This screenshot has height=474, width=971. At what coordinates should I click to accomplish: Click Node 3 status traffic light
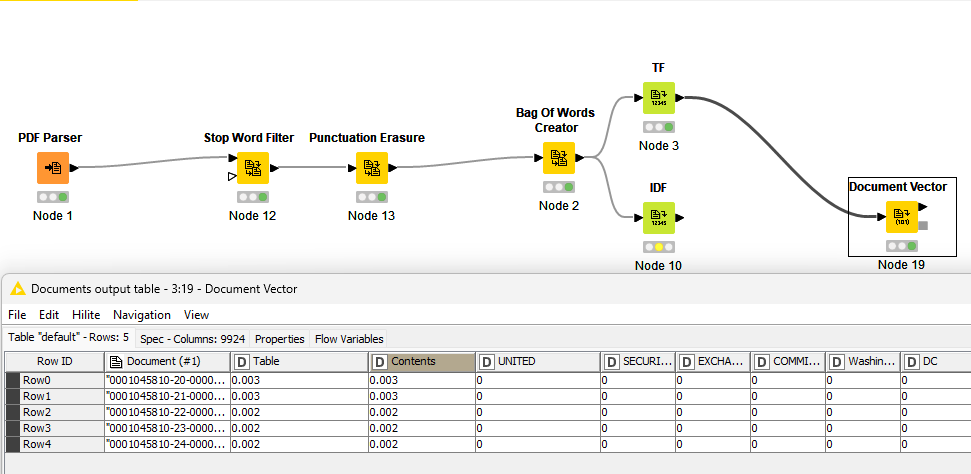(x=658, y=127)
